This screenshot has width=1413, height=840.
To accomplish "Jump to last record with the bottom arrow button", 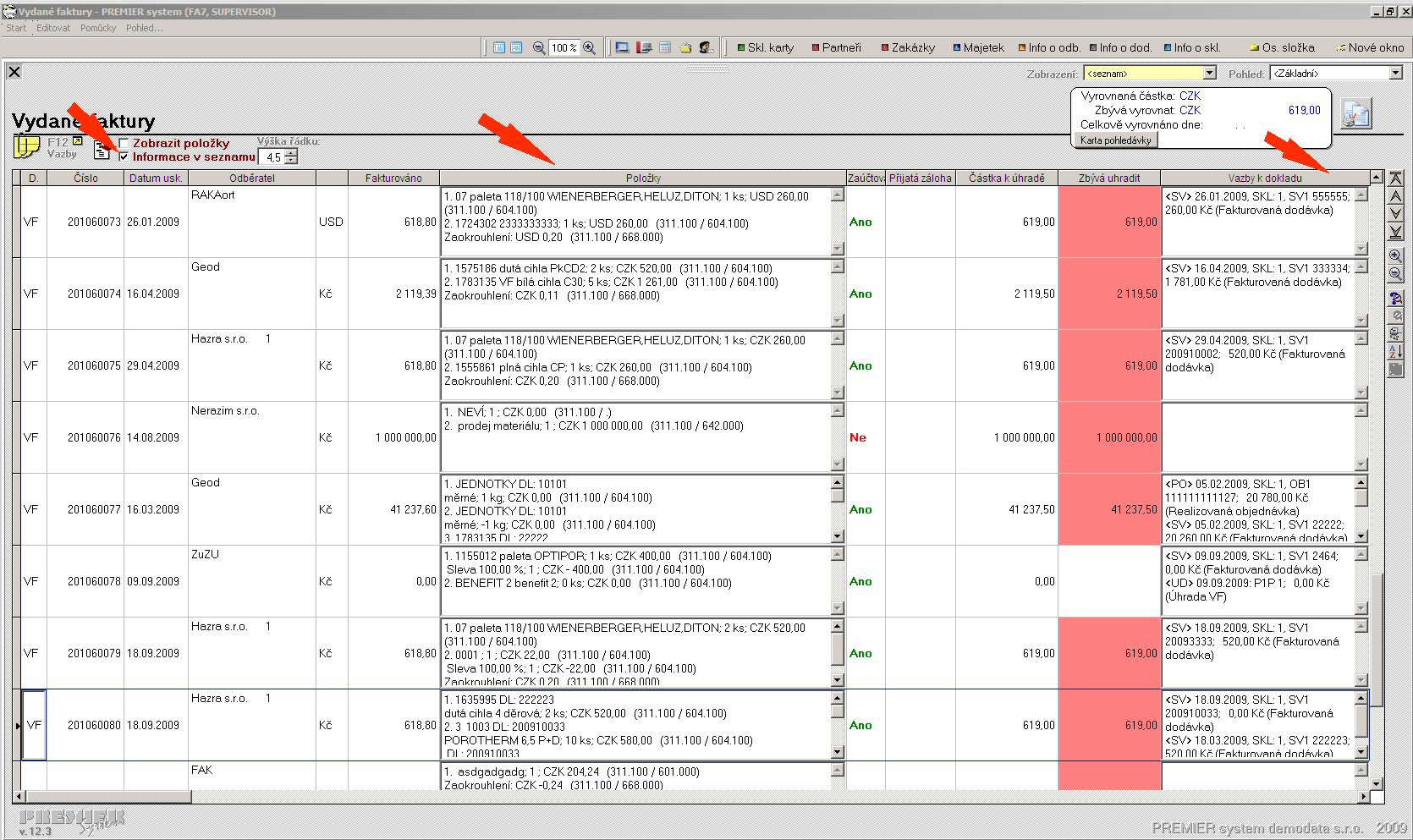I will click(1396, 232).
